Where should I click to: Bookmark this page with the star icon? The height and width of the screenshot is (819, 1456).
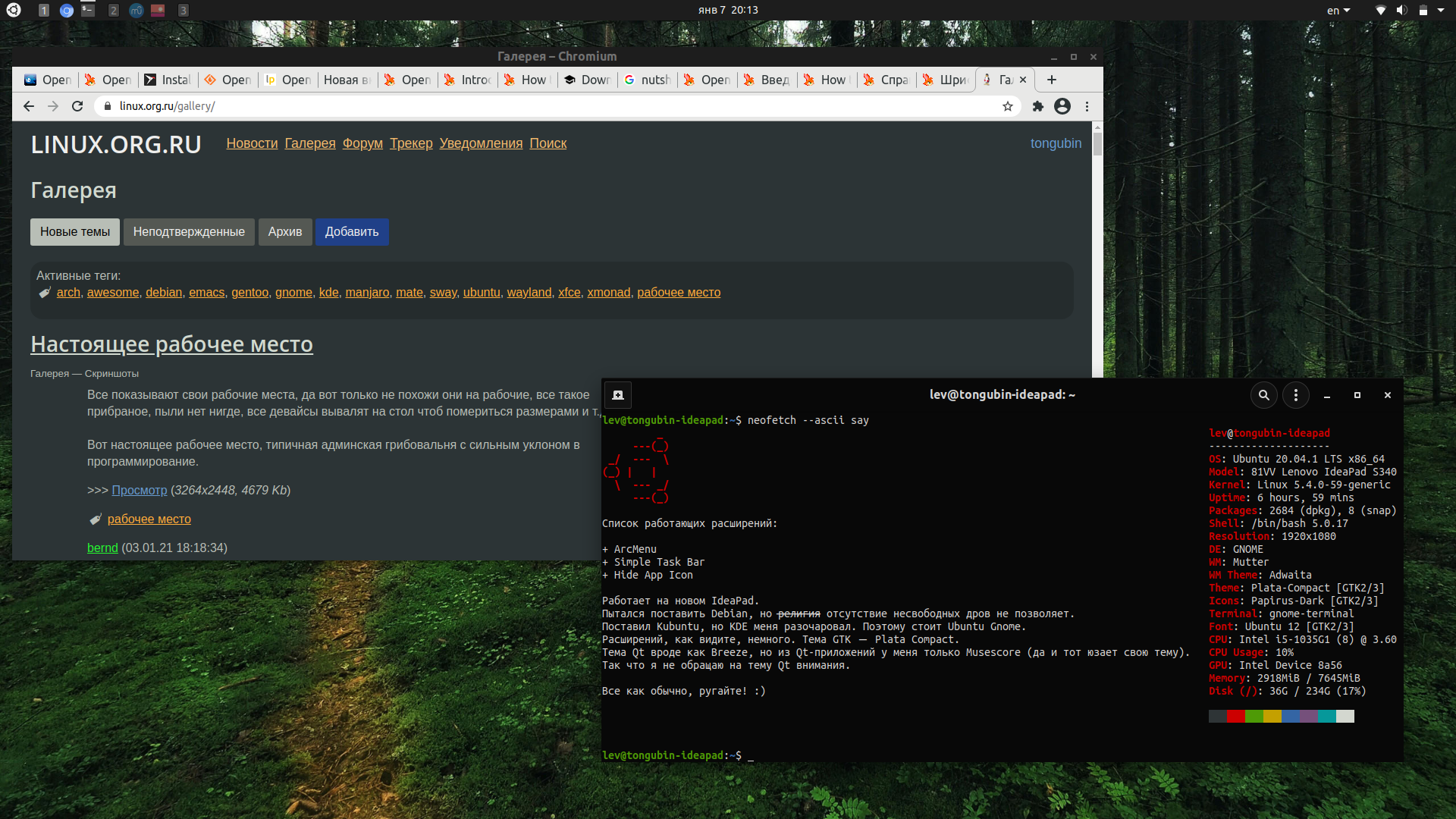coord(1008,106)
